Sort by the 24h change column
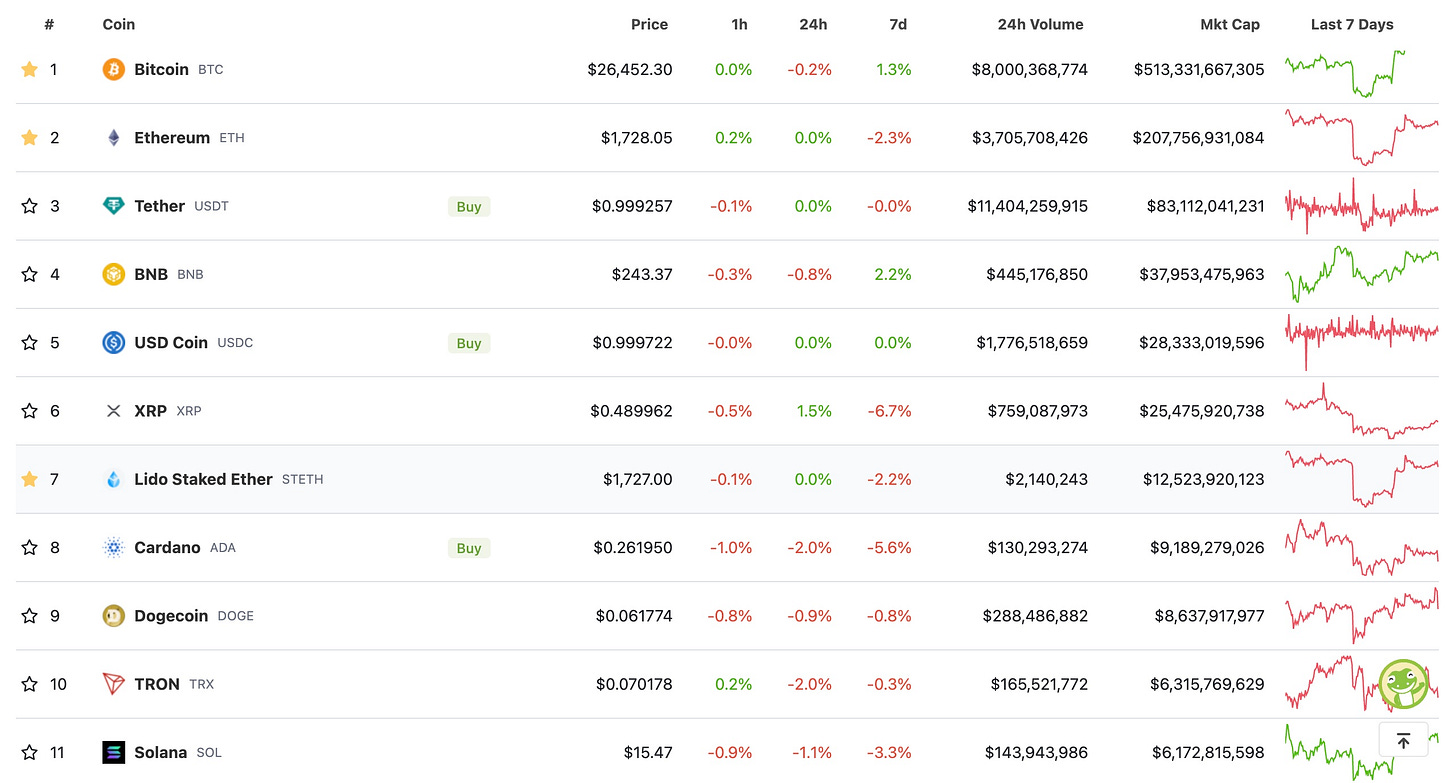Screen dimensions: 1456x783 click(x=813, y=24)
